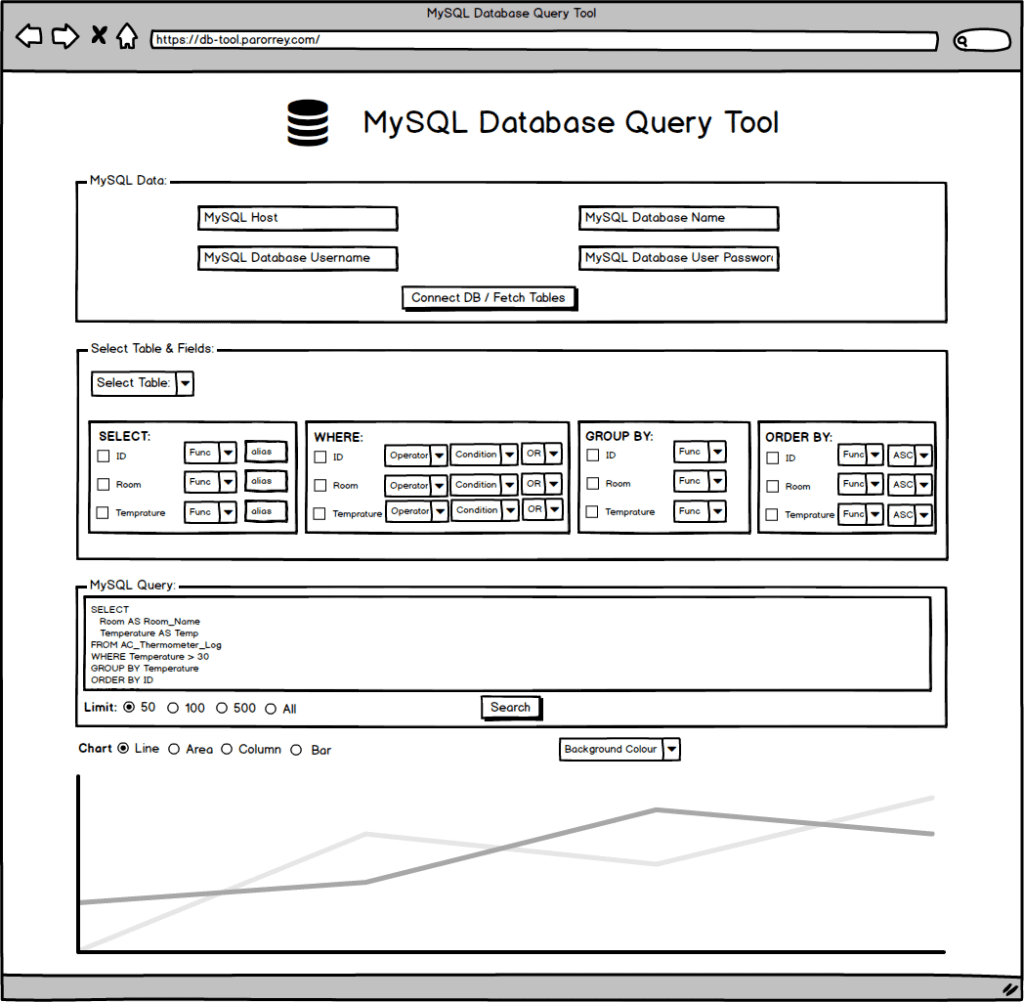Open OR dropdown for WHERE Room row
Screen dimensions: 1024x1002
point(542,484)
